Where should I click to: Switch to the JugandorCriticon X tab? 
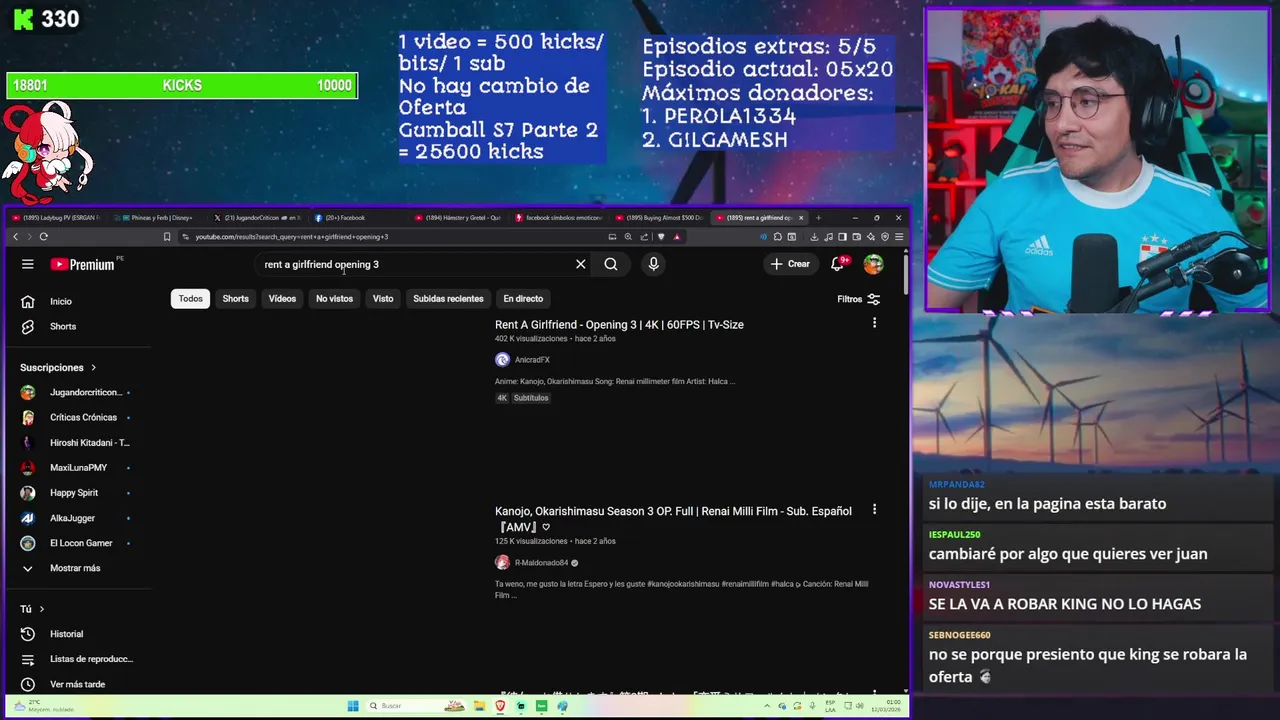point(256,217)
